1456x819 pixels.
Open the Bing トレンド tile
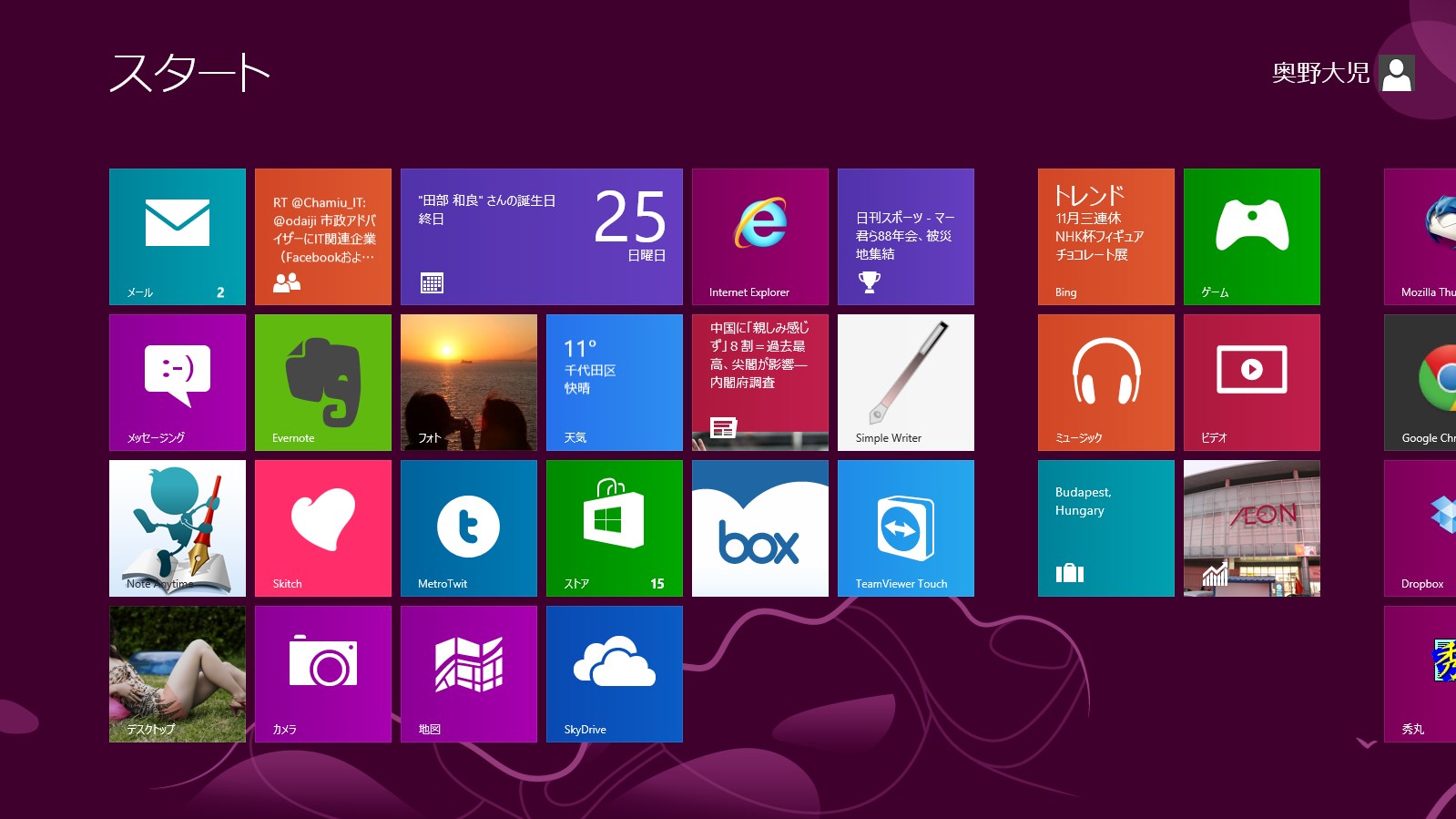click(x=1106, y=237)
